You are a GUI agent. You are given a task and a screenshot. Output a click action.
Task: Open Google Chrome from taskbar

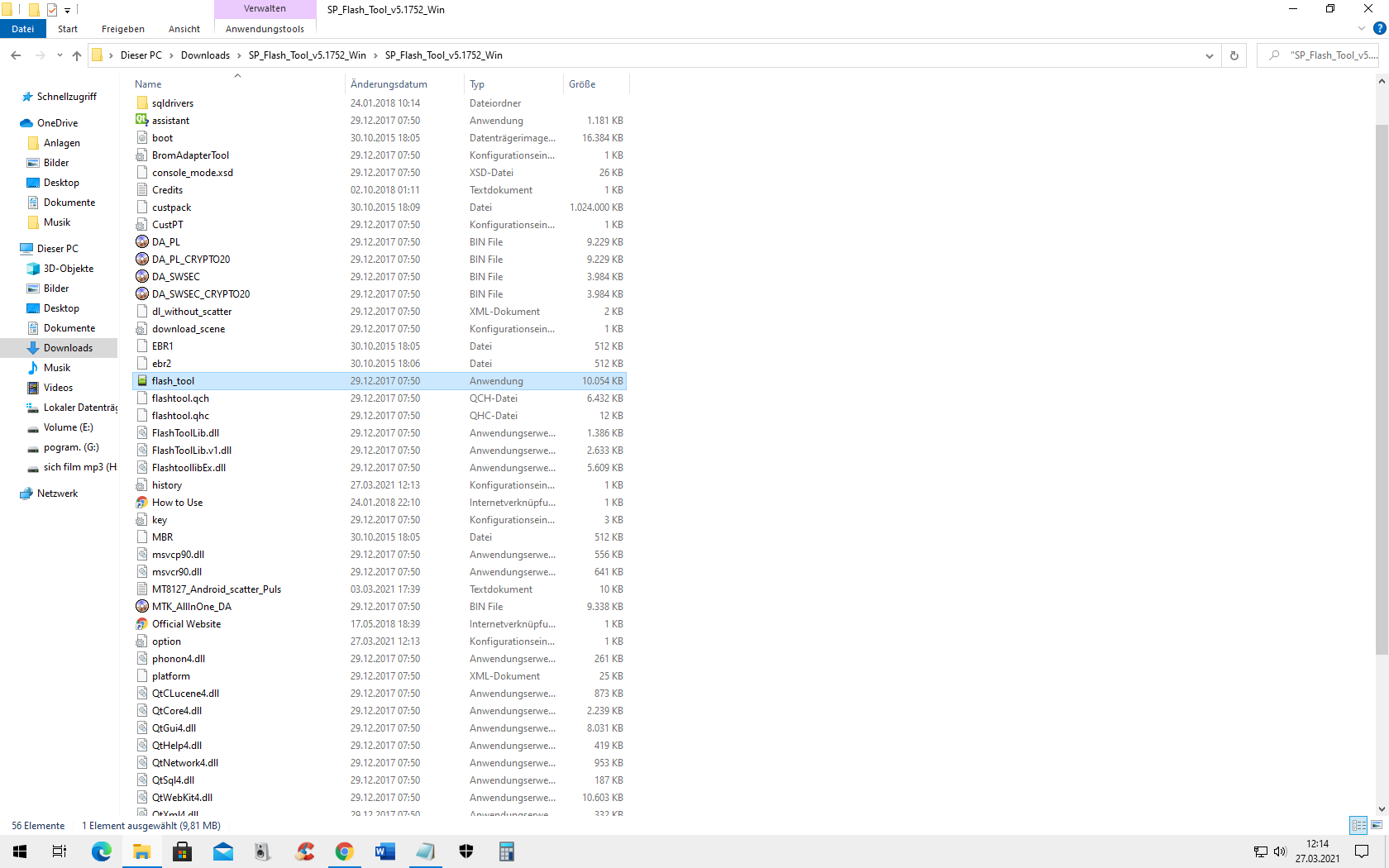click(345, 851)
